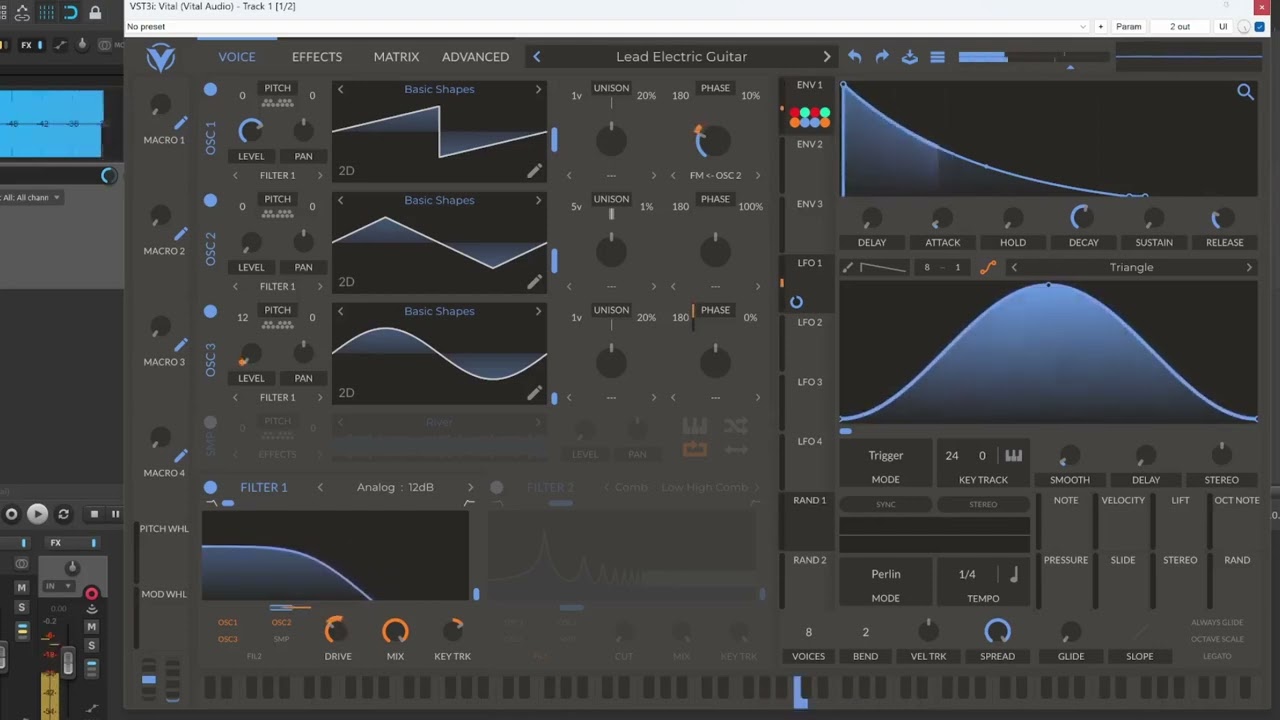Screen dimensions: 1280x720
Task: Switch to the MATRIX tab
Action: (x=396, y=57)
